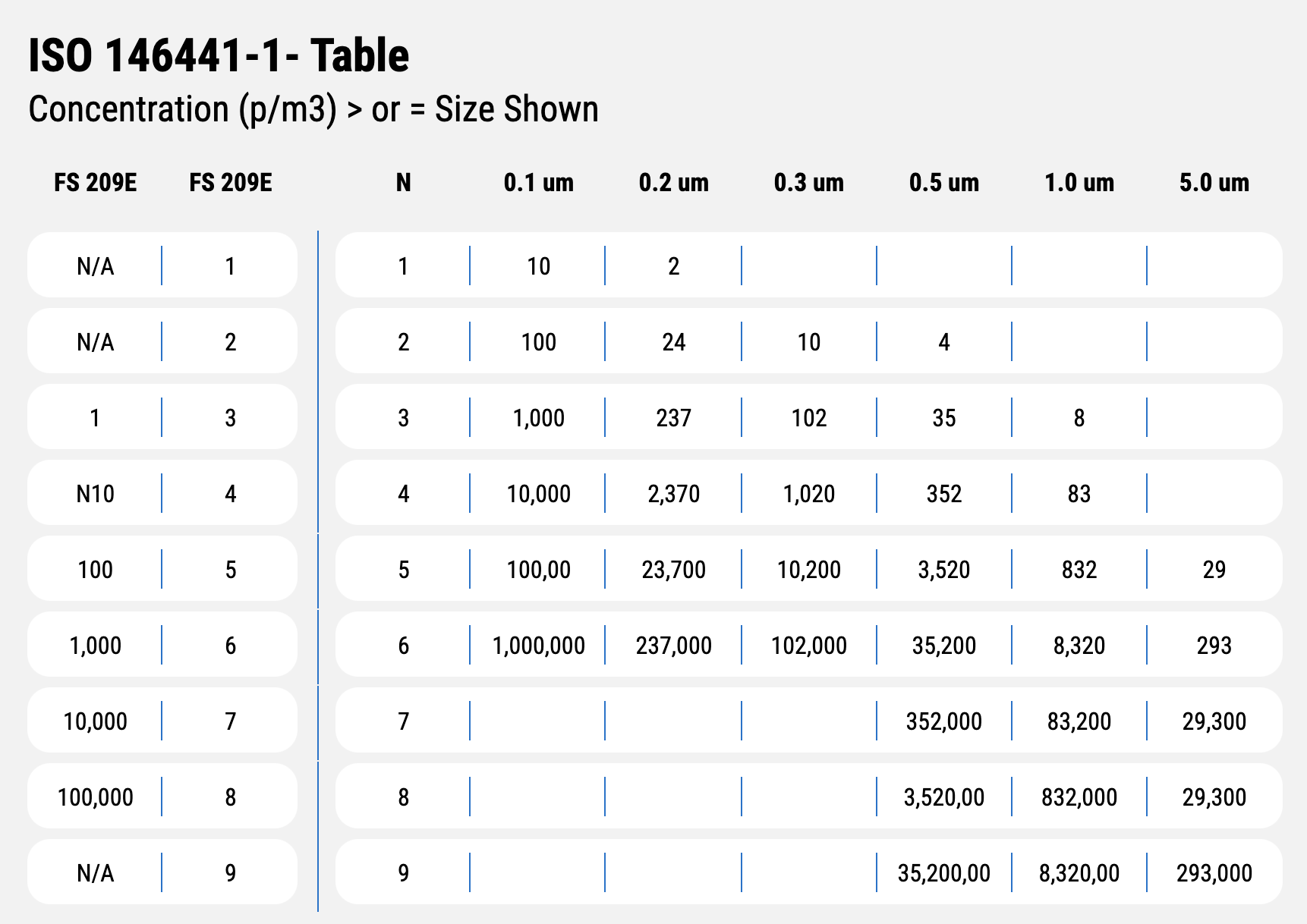Select the 35,200,00 cell in row 9
This screenshot has height=924, width=1307.
point(943,873)
